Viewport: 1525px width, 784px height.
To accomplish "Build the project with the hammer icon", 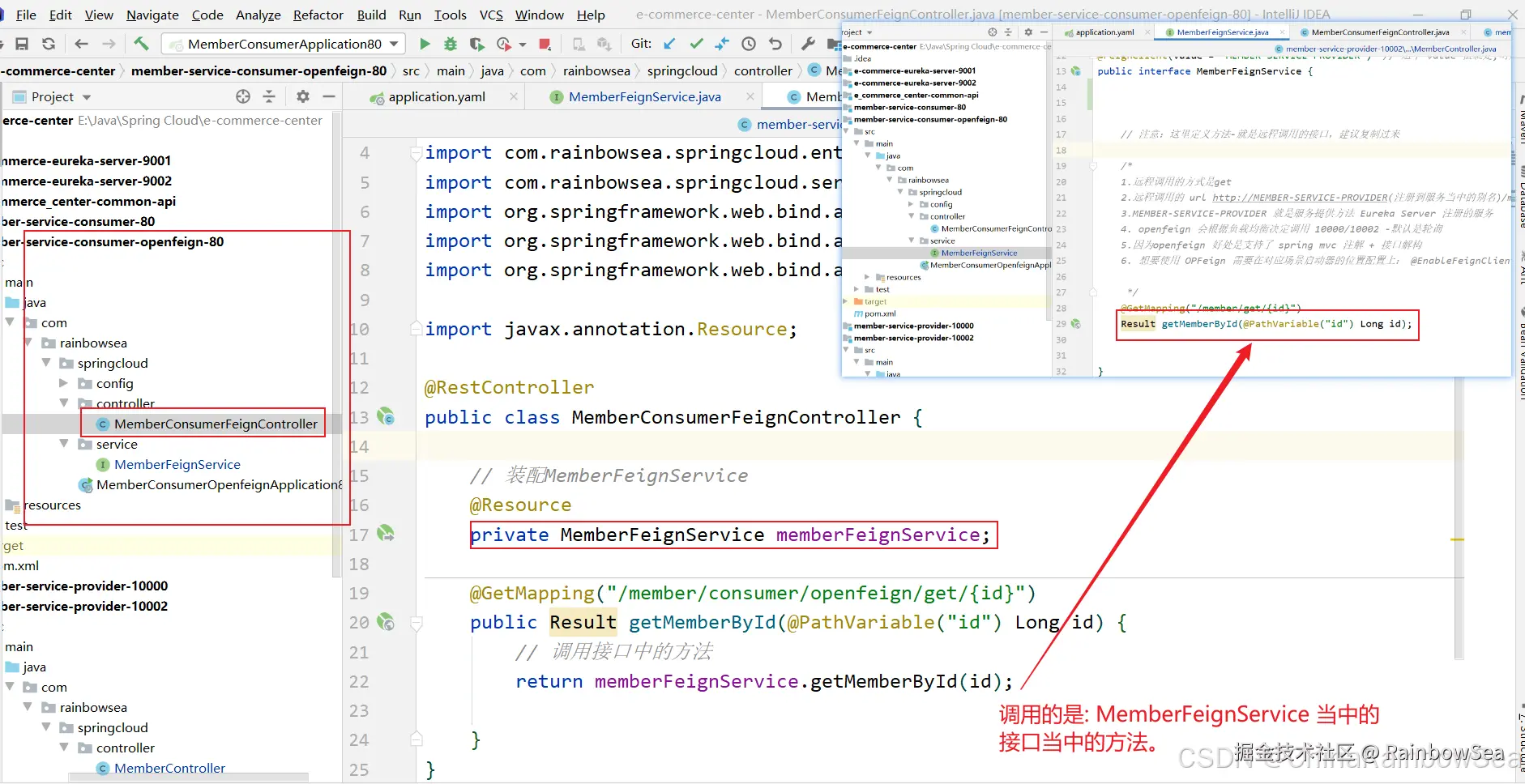I will (141, 44).
